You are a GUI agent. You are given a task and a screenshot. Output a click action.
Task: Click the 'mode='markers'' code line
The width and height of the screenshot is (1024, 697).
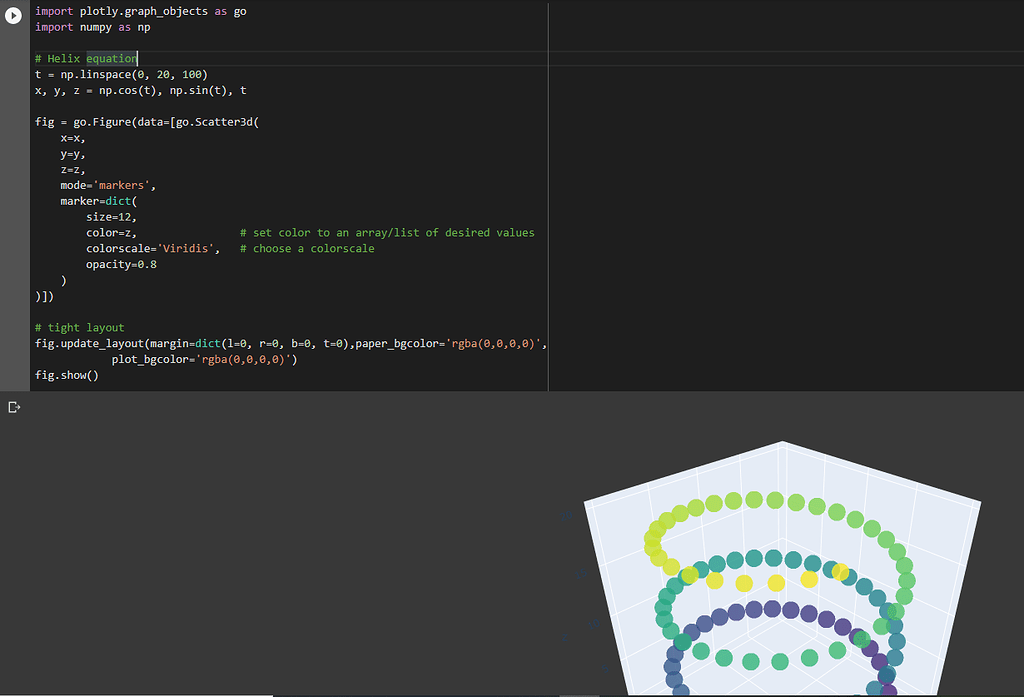pyautogui.click(x=110, y=185)
